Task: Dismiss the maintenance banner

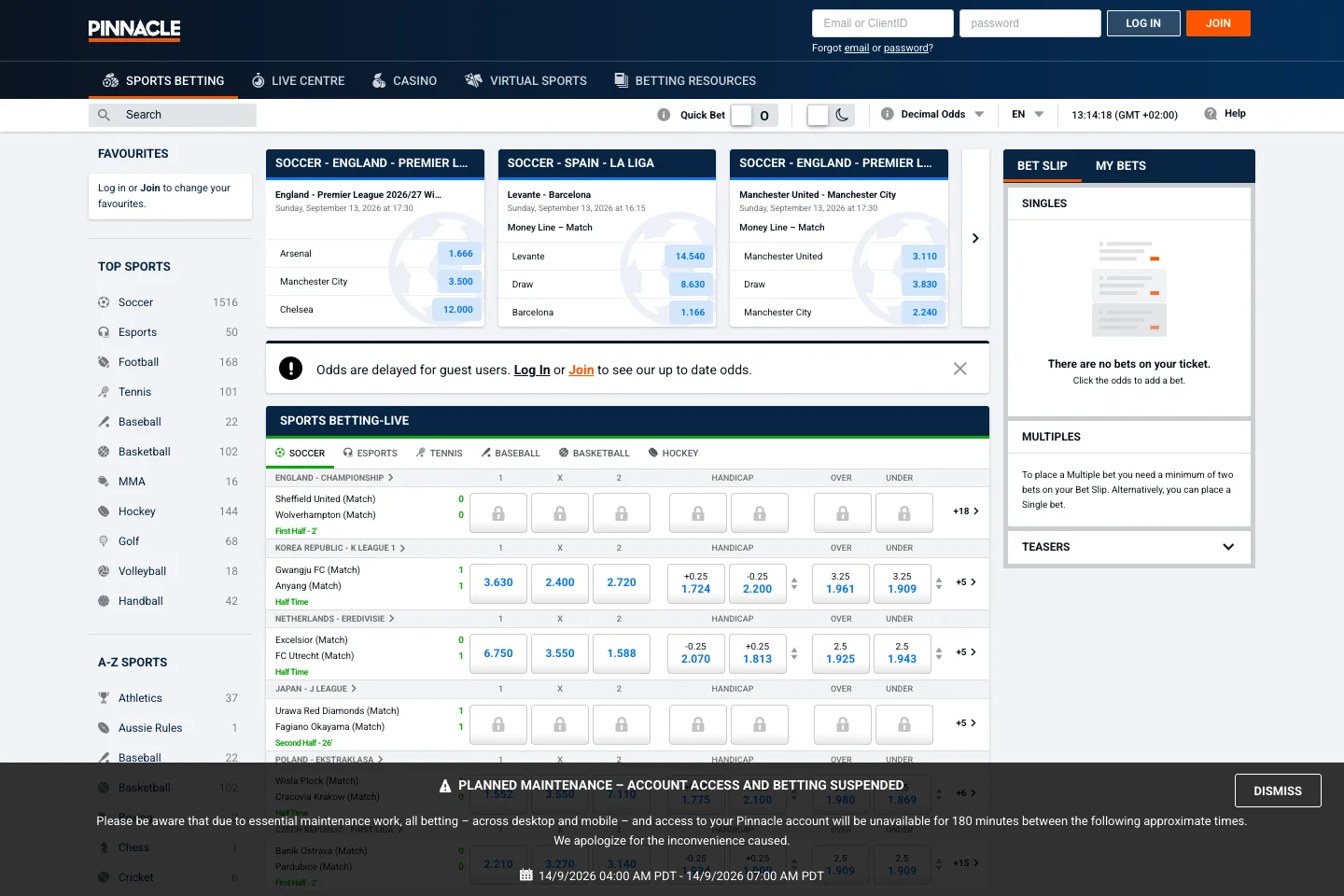Action: tap(1278, 791)
